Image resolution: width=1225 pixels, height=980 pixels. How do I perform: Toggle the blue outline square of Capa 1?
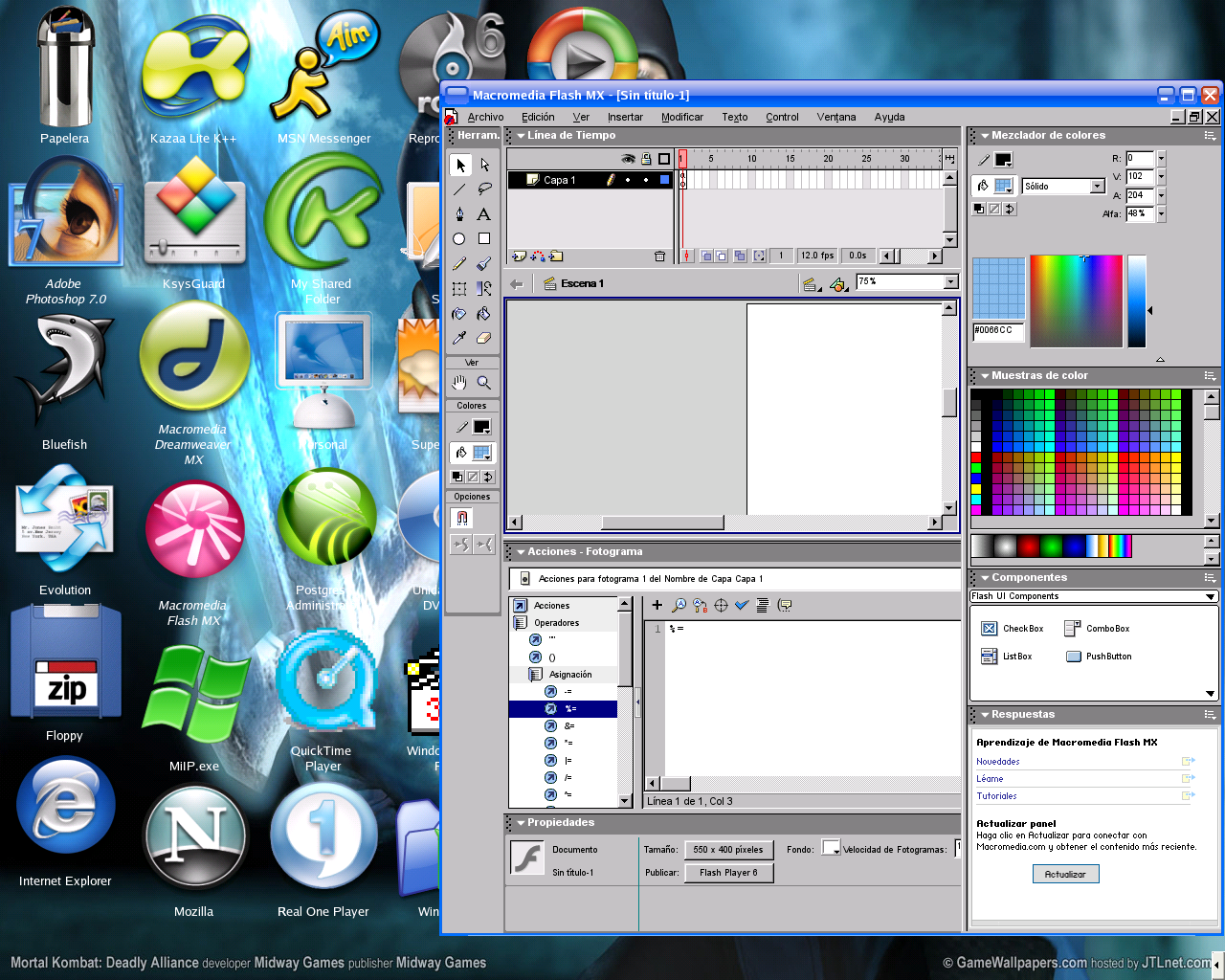pos(664,180)
